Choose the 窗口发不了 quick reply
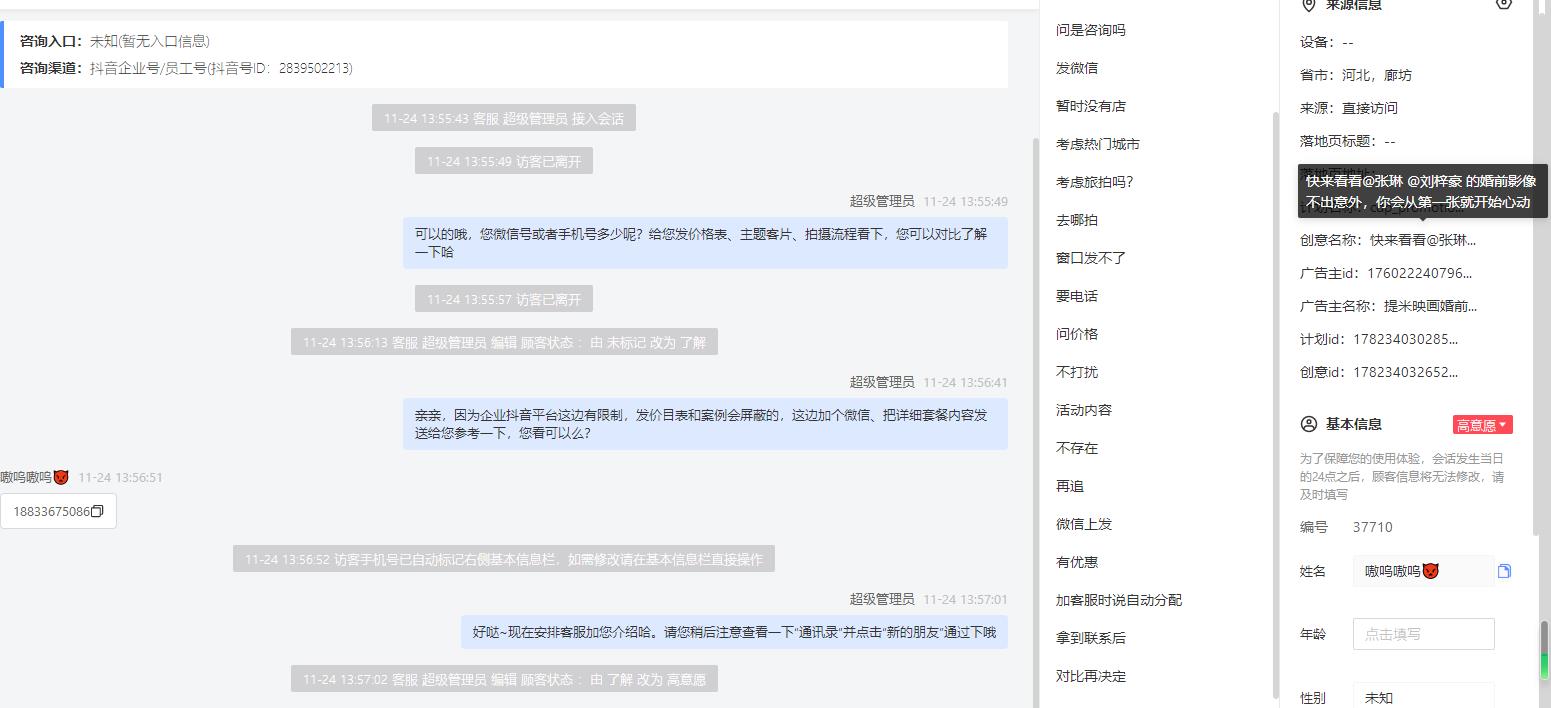Image resolution: width=1551 pixels, height=708 pixels. click(x=1091, y=258)
